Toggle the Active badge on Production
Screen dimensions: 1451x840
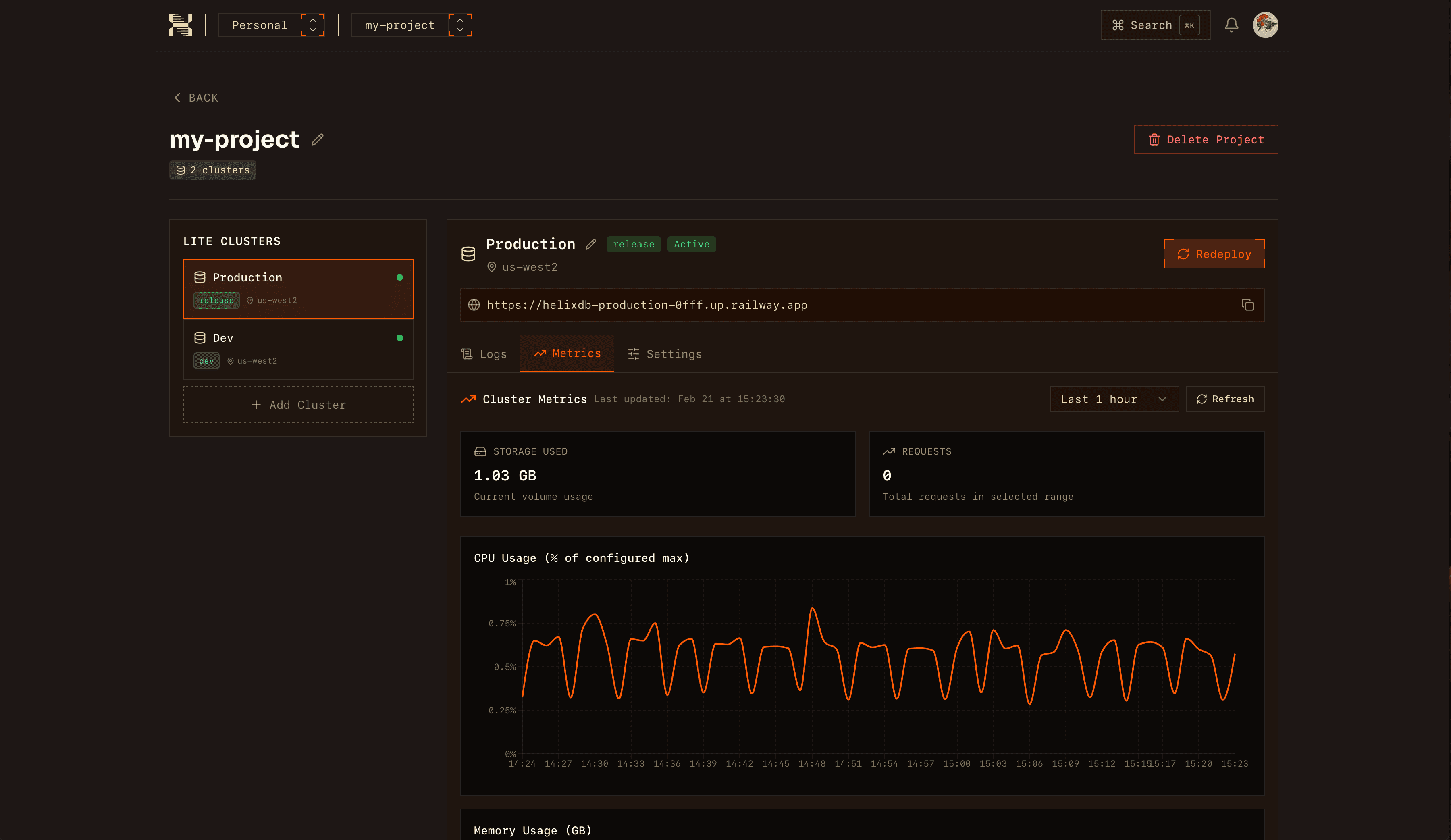click(x=691, y=244)
